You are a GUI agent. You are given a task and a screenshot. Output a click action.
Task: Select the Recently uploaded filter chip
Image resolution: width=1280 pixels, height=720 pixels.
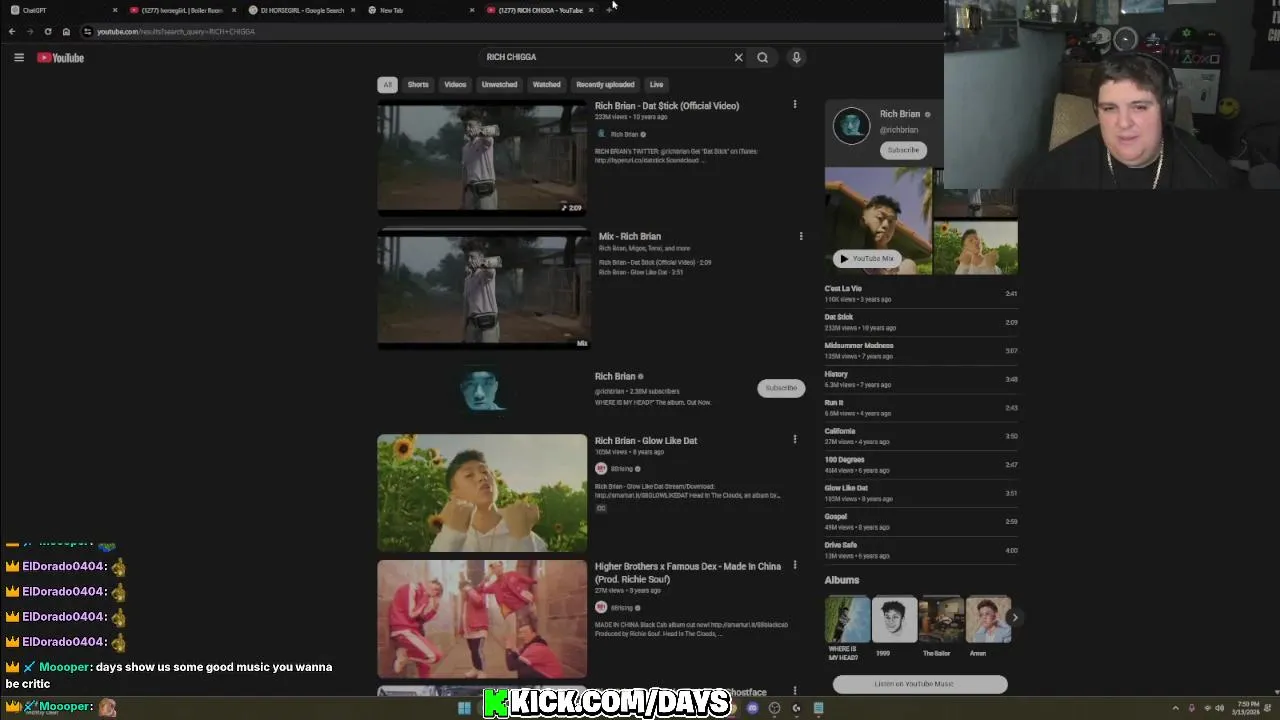tap(605, 85)
